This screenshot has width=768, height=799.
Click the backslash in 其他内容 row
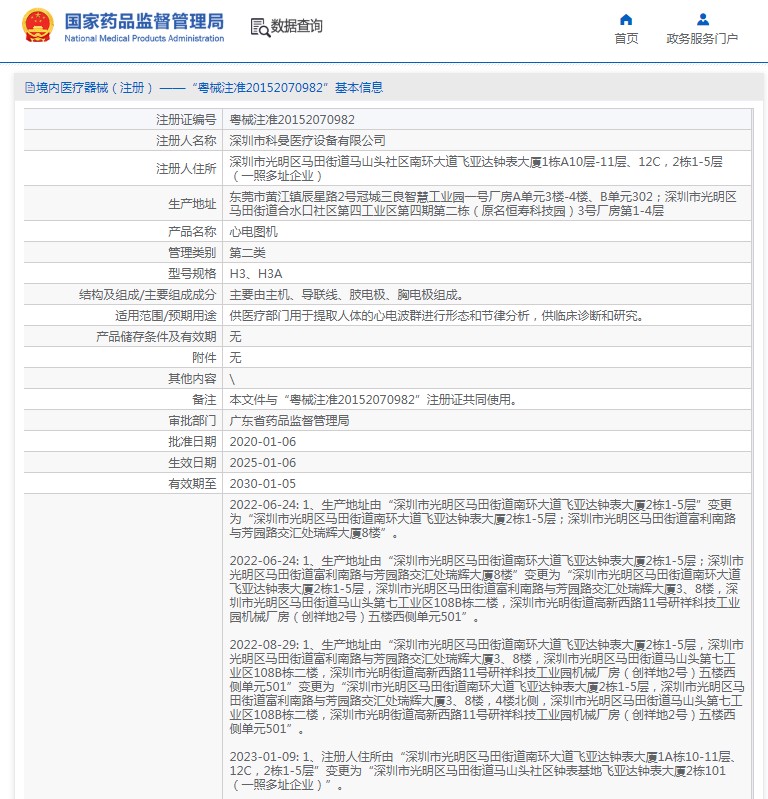coord(232,379)
